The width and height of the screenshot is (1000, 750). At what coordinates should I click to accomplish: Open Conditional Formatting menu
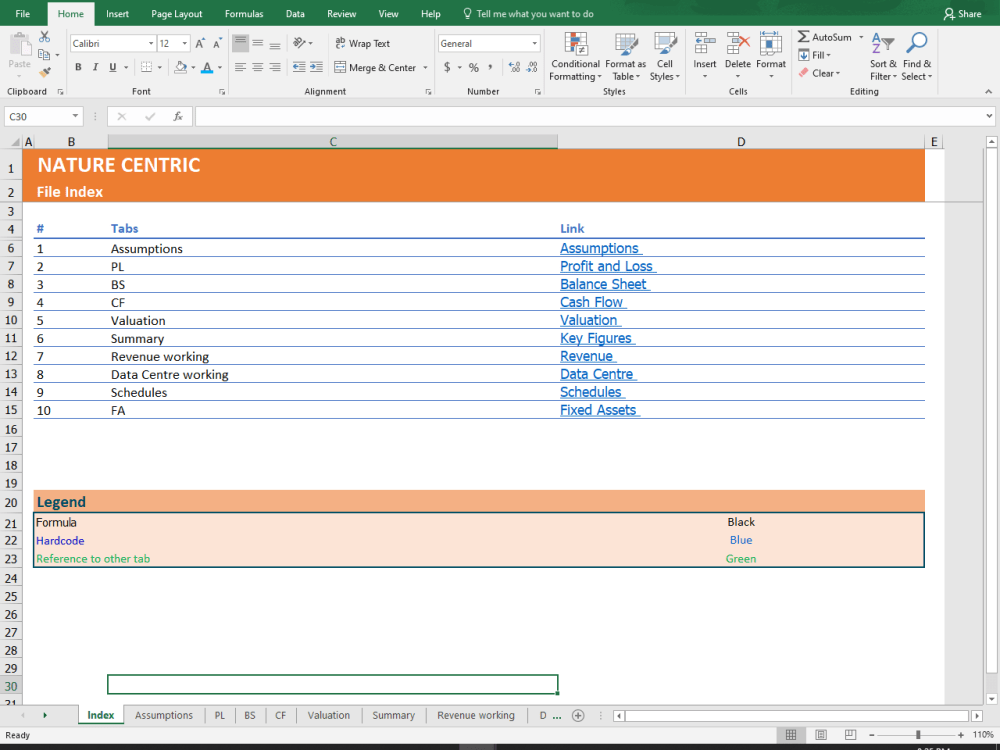pyautogui.click(x=575, y=57)
